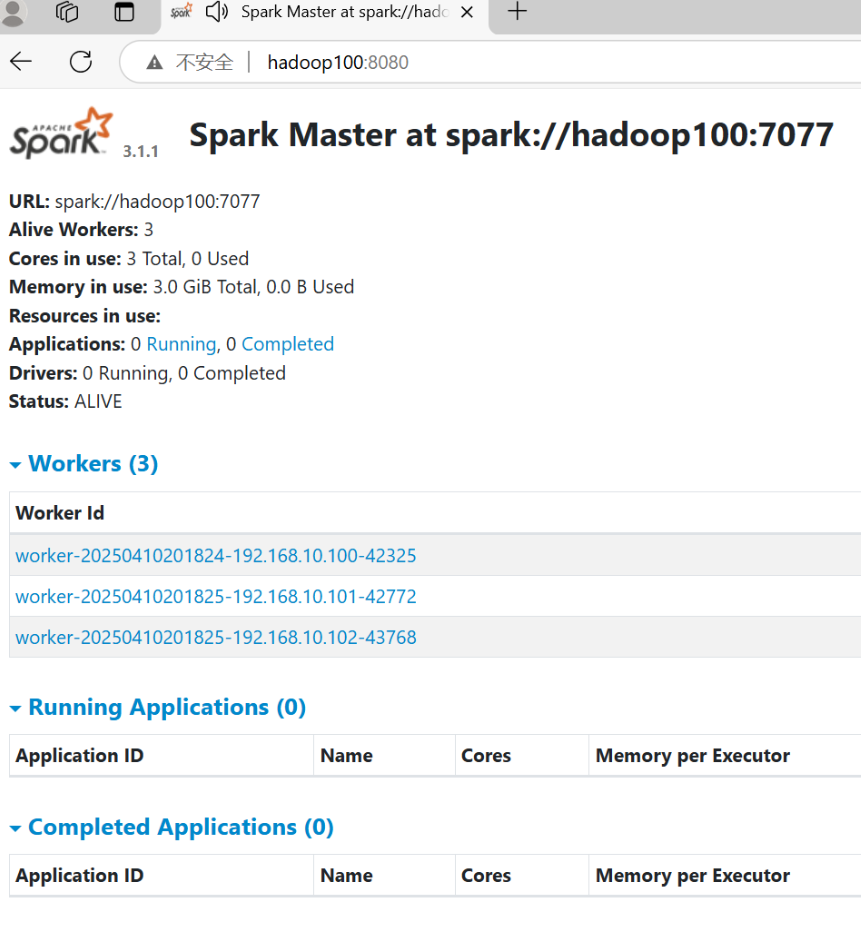The image size is (861, 931).
Task: Open a new browser tab
Action: click(x=517, y=13)
